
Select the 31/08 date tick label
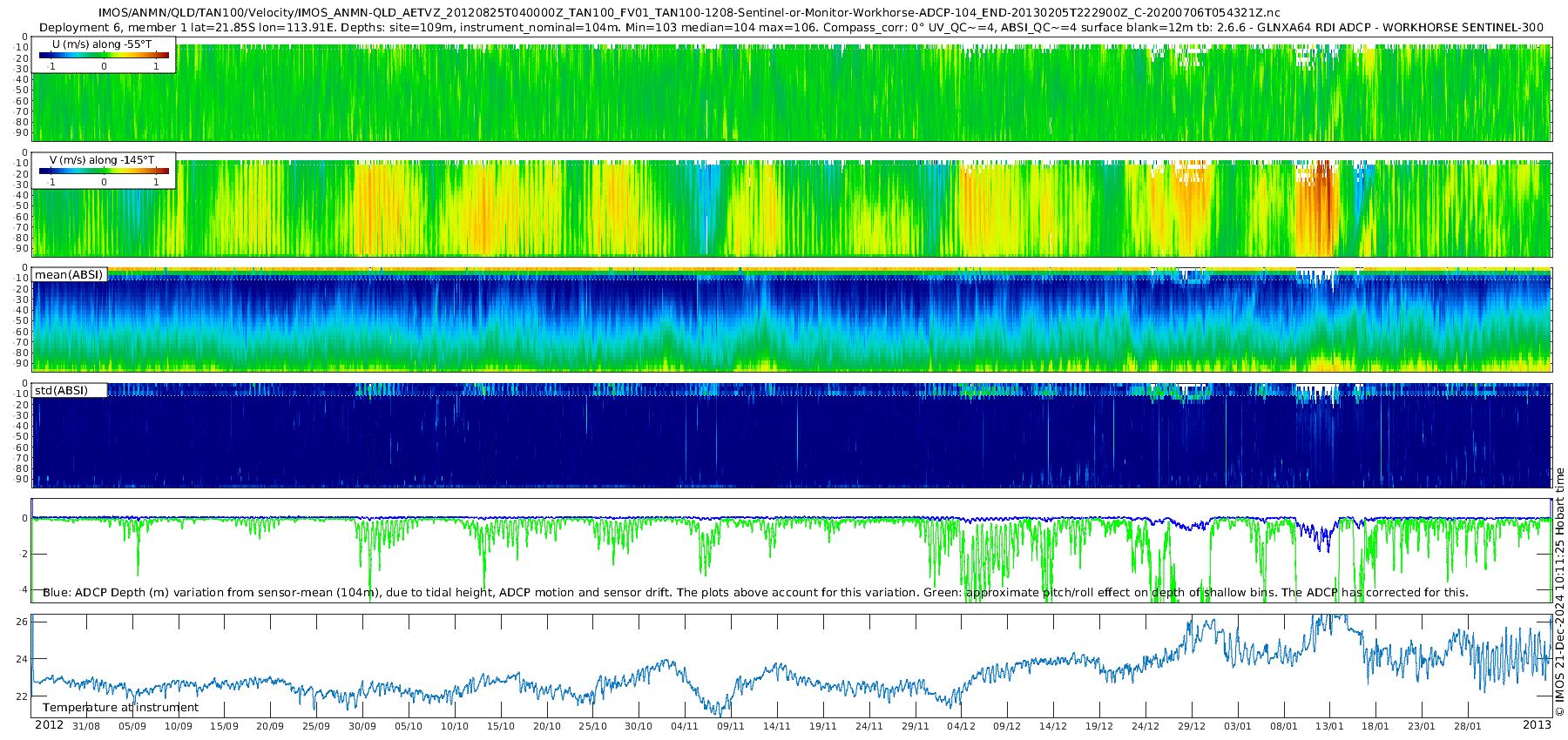click(86, 726)
